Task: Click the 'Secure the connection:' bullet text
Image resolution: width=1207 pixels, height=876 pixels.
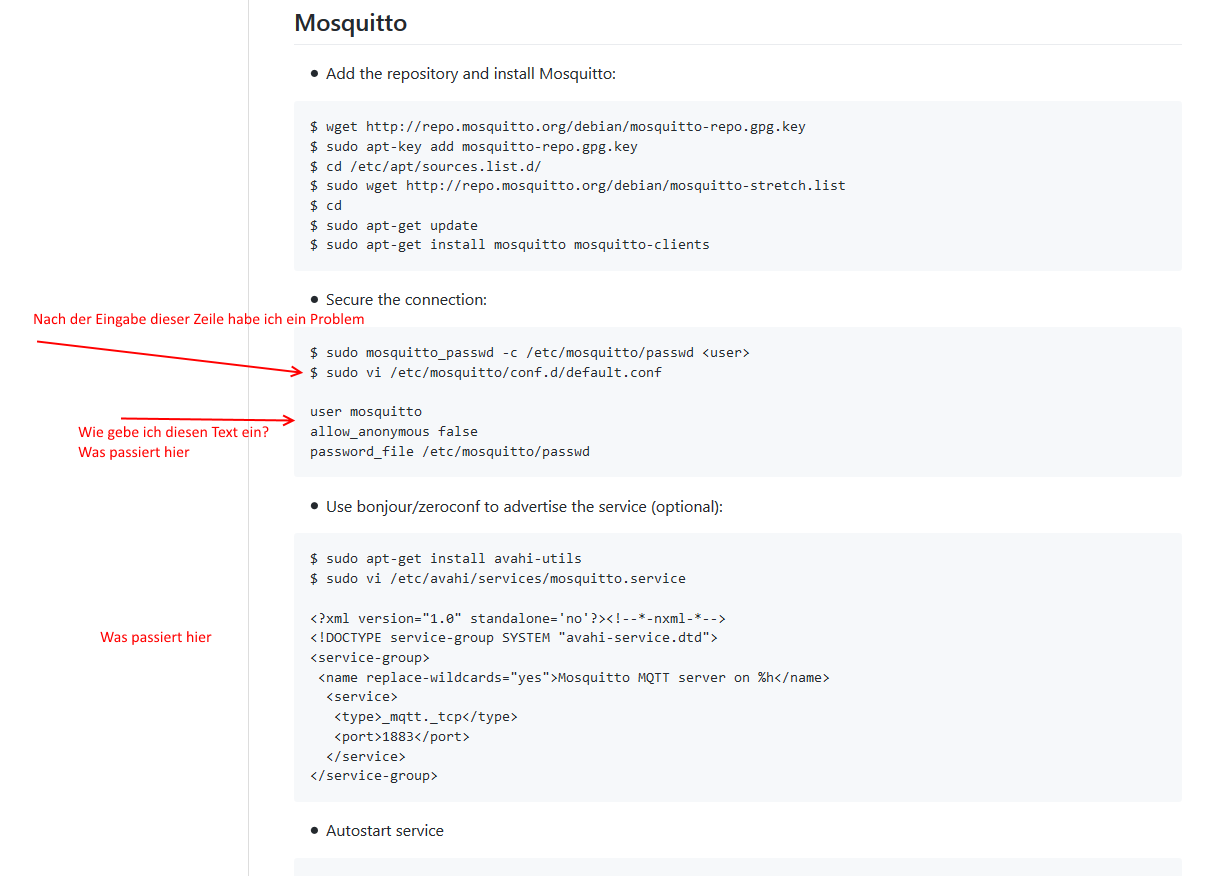Action: tap(406, 300)
